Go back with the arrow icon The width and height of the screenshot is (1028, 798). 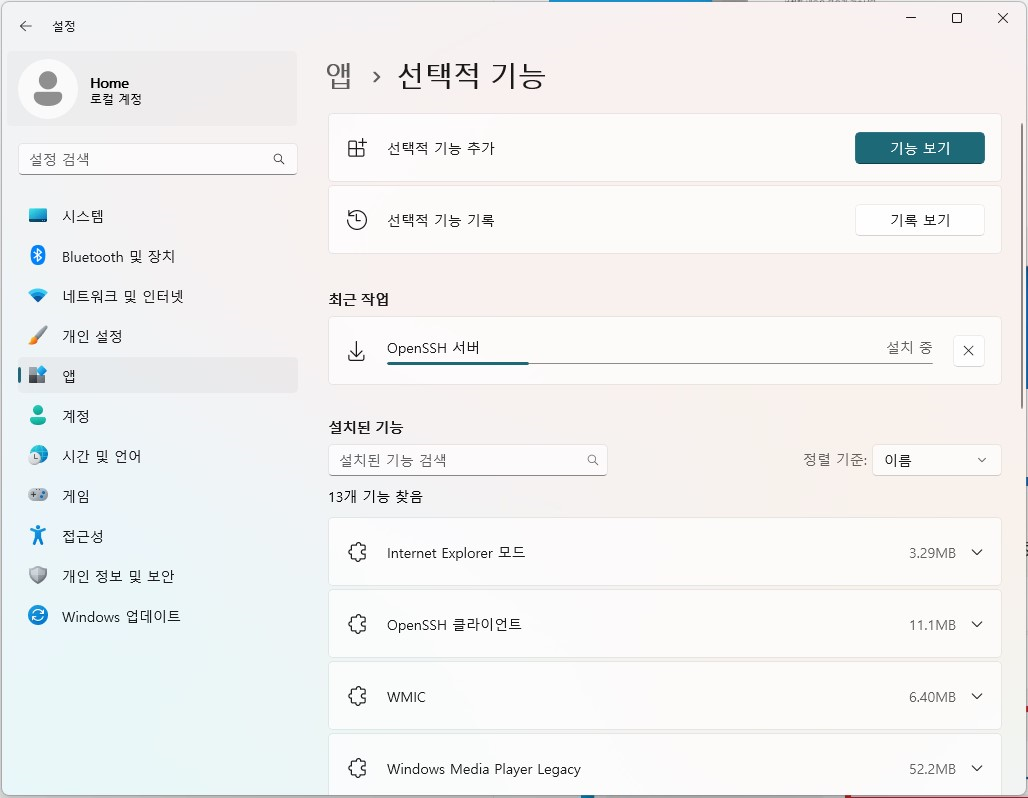coord(26,26)
